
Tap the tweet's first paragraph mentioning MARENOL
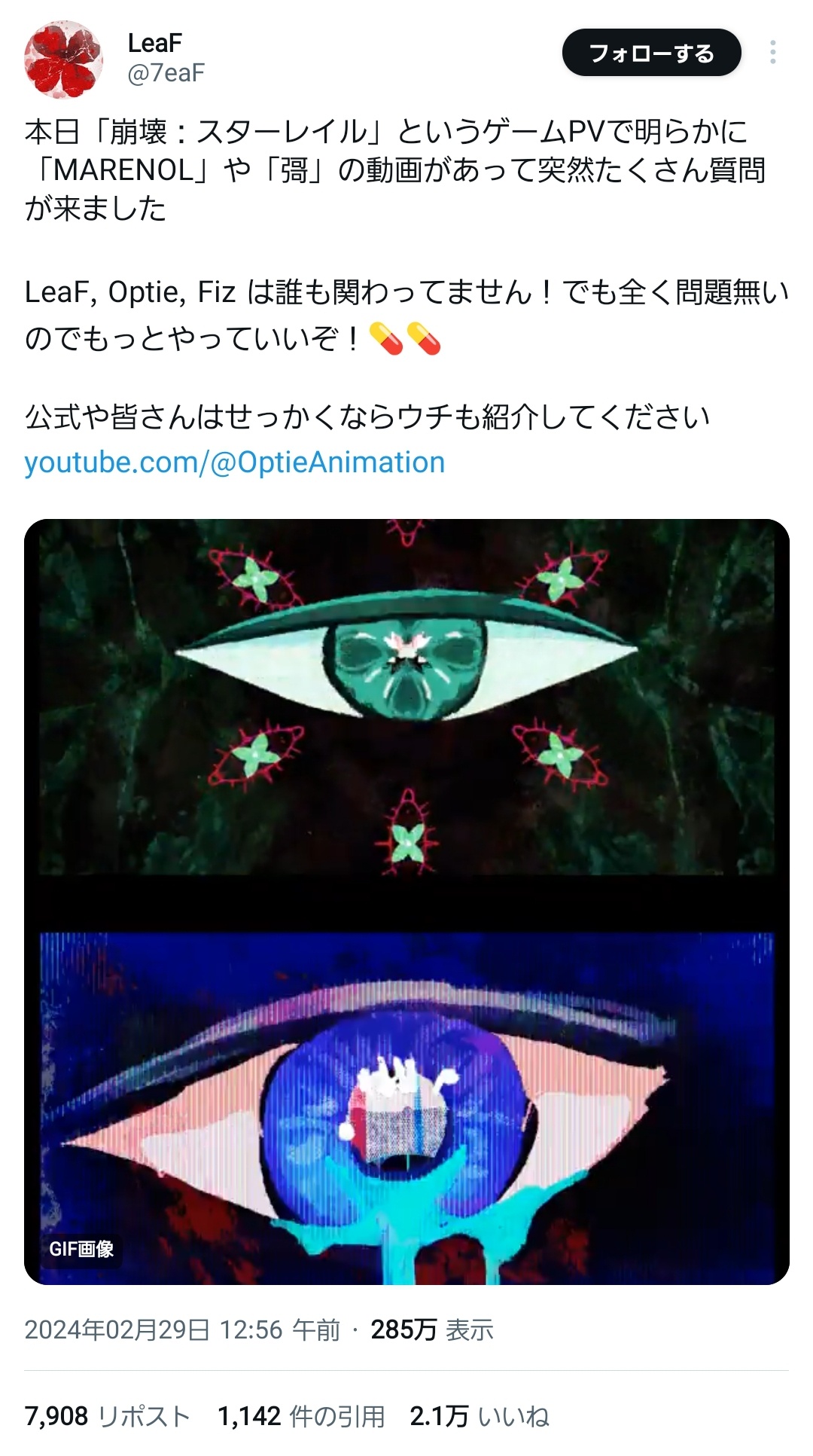point(395,170)
